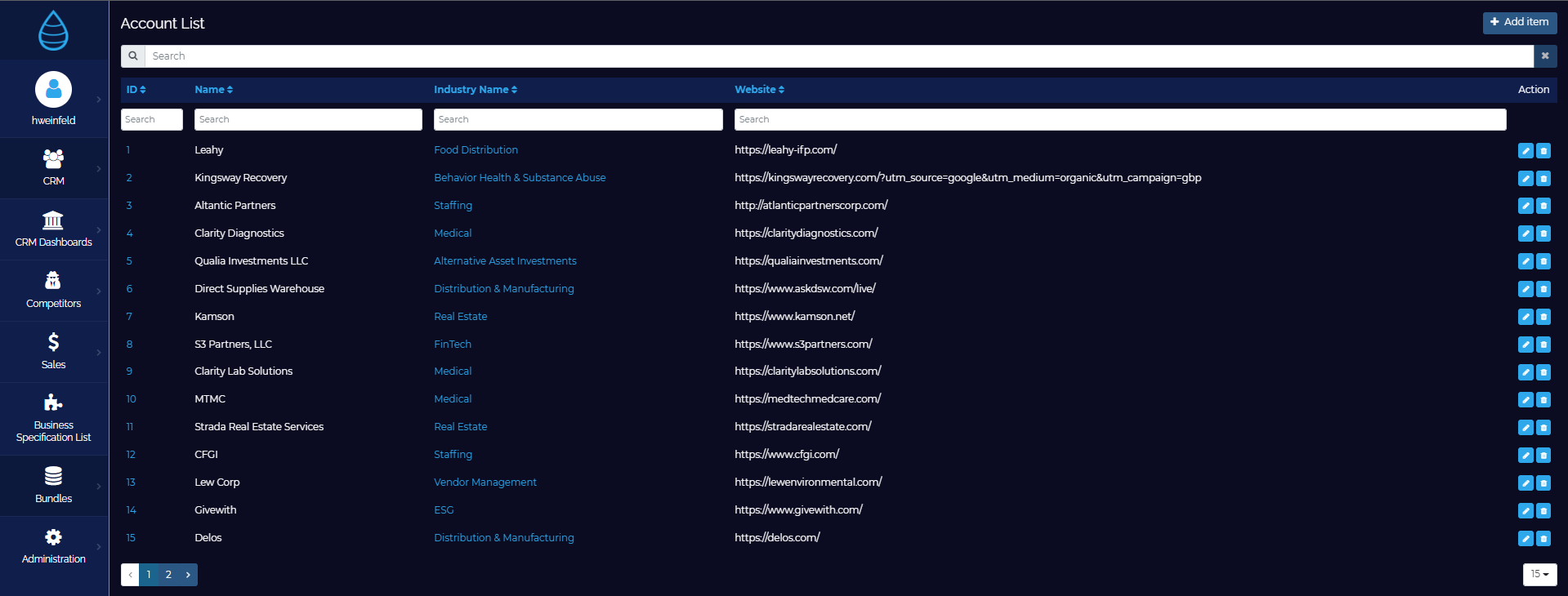Screen dimensions: 1568x596
Task: Open Behavior Health & Substance Abuse link
Action: coord(520,178)
